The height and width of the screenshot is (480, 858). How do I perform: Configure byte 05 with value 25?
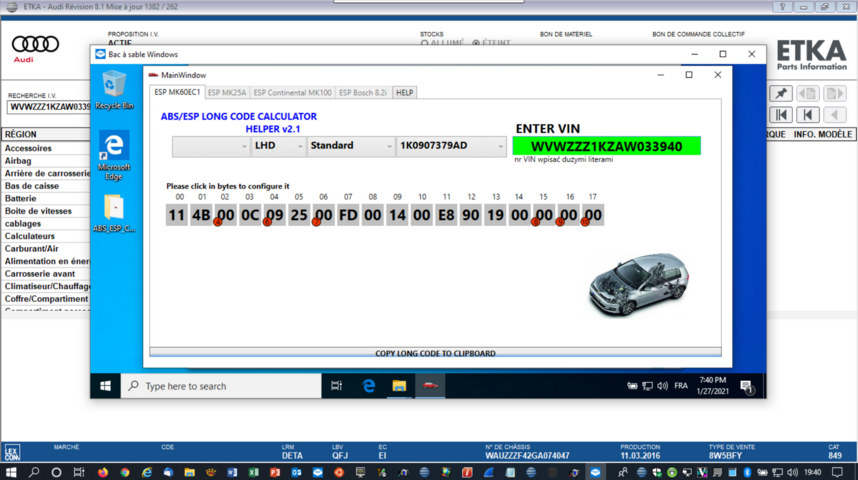(299, 215)
